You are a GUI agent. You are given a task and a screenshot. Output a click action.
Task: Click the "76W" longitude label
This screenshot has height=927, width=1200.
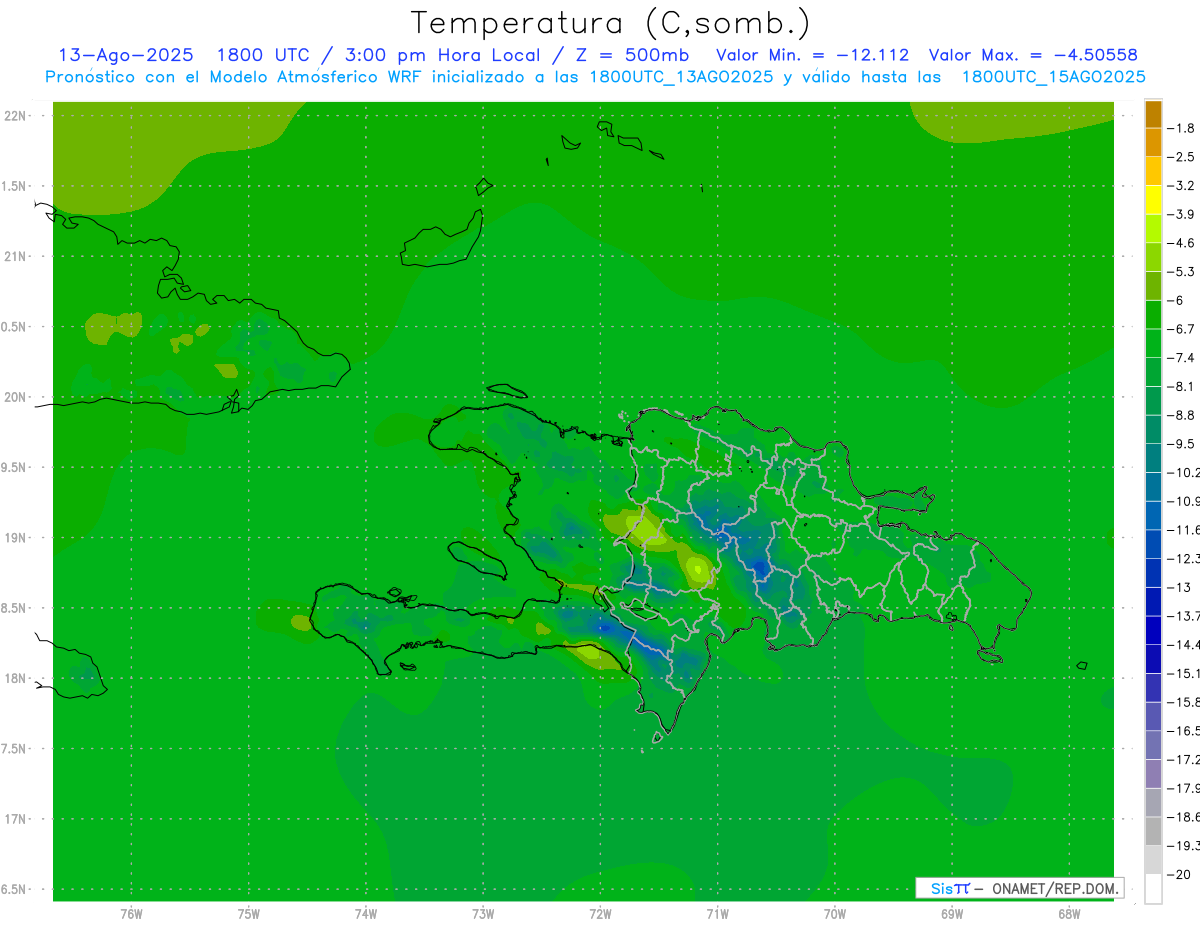point(131,913)
